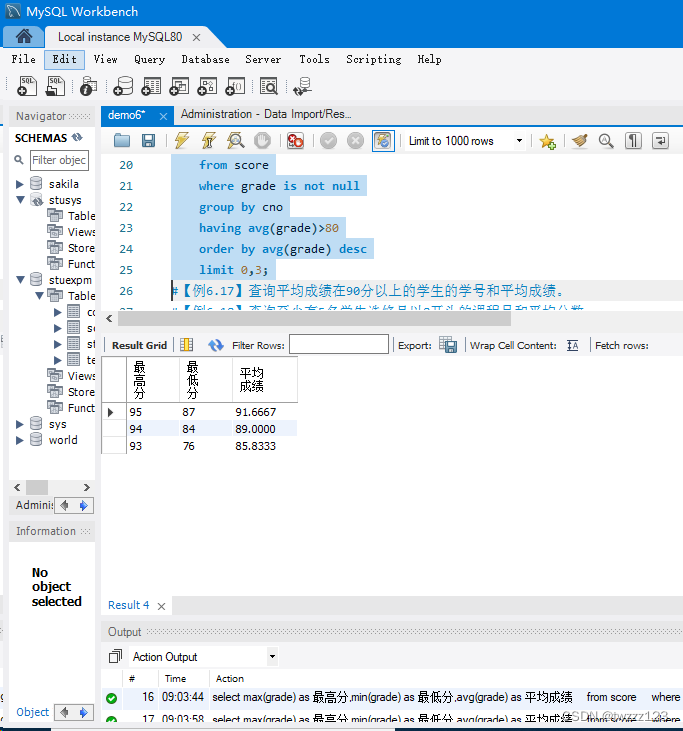Screen dimensions: 683x731
Task: Execute statement under cursor icon
Action: 208,140
